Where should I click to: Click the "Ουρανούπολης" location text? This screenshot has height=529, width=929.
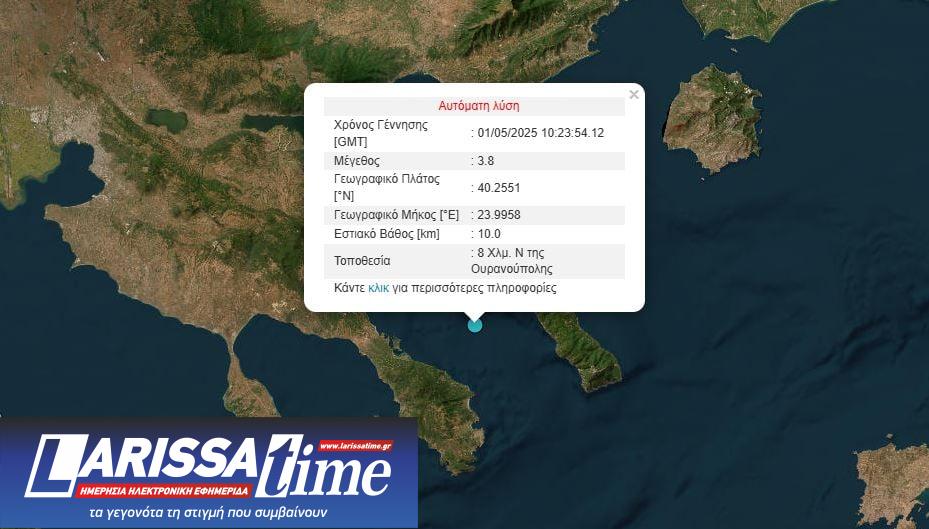[511, 269]
